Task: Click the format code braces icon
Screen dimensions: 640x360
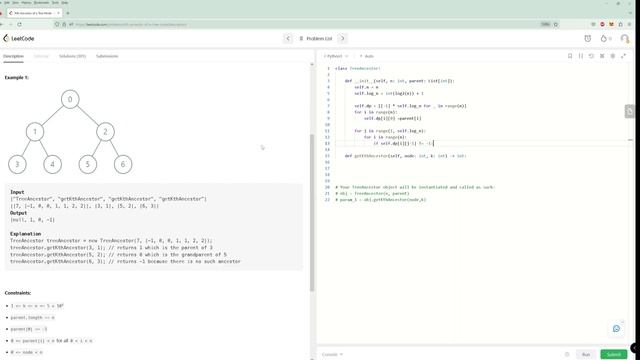Action: [x=580, y=56]
